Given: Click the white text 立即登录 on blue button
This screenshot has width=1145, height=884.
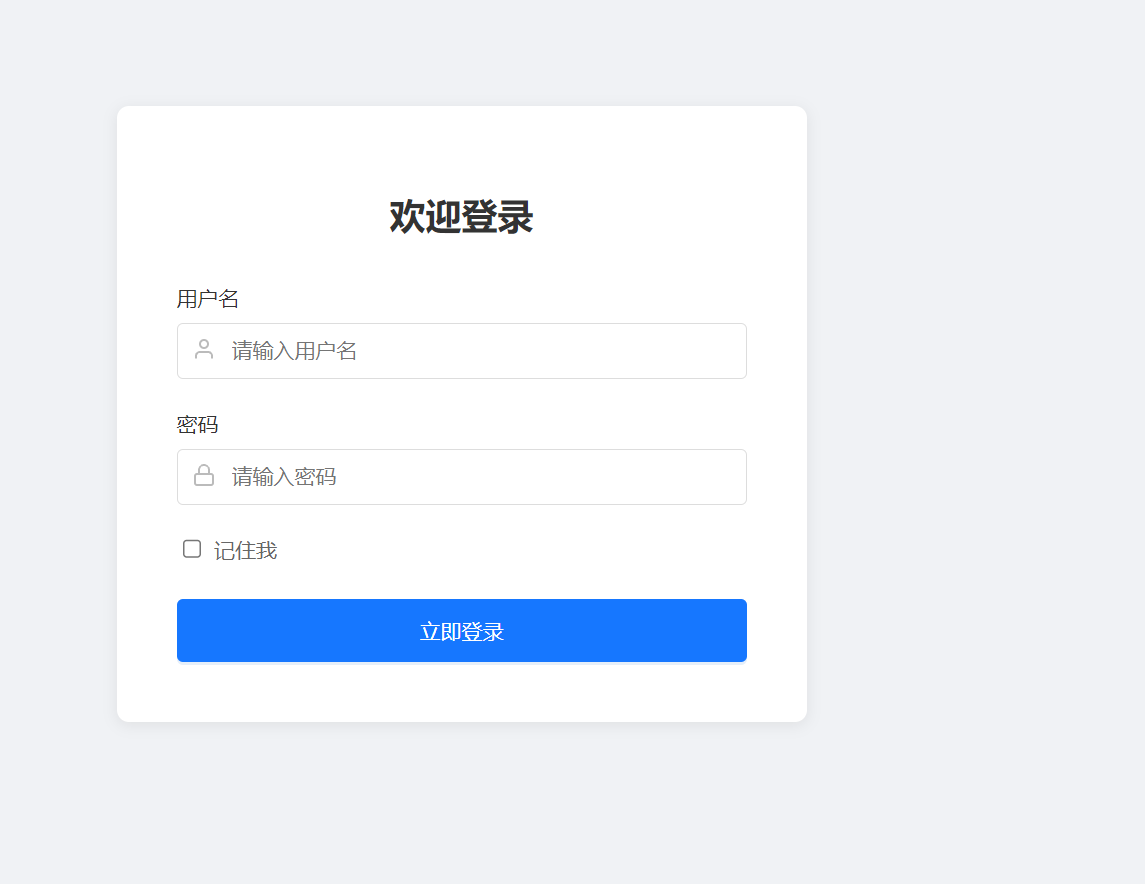Looking at the screenshot, I should tap(462, 631).
